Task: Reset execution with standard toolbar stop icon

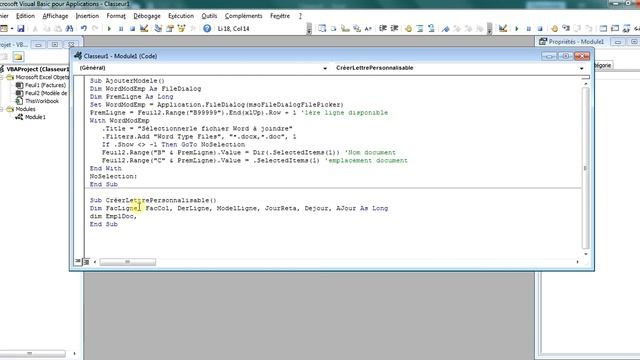Action: tap(132, 29)
